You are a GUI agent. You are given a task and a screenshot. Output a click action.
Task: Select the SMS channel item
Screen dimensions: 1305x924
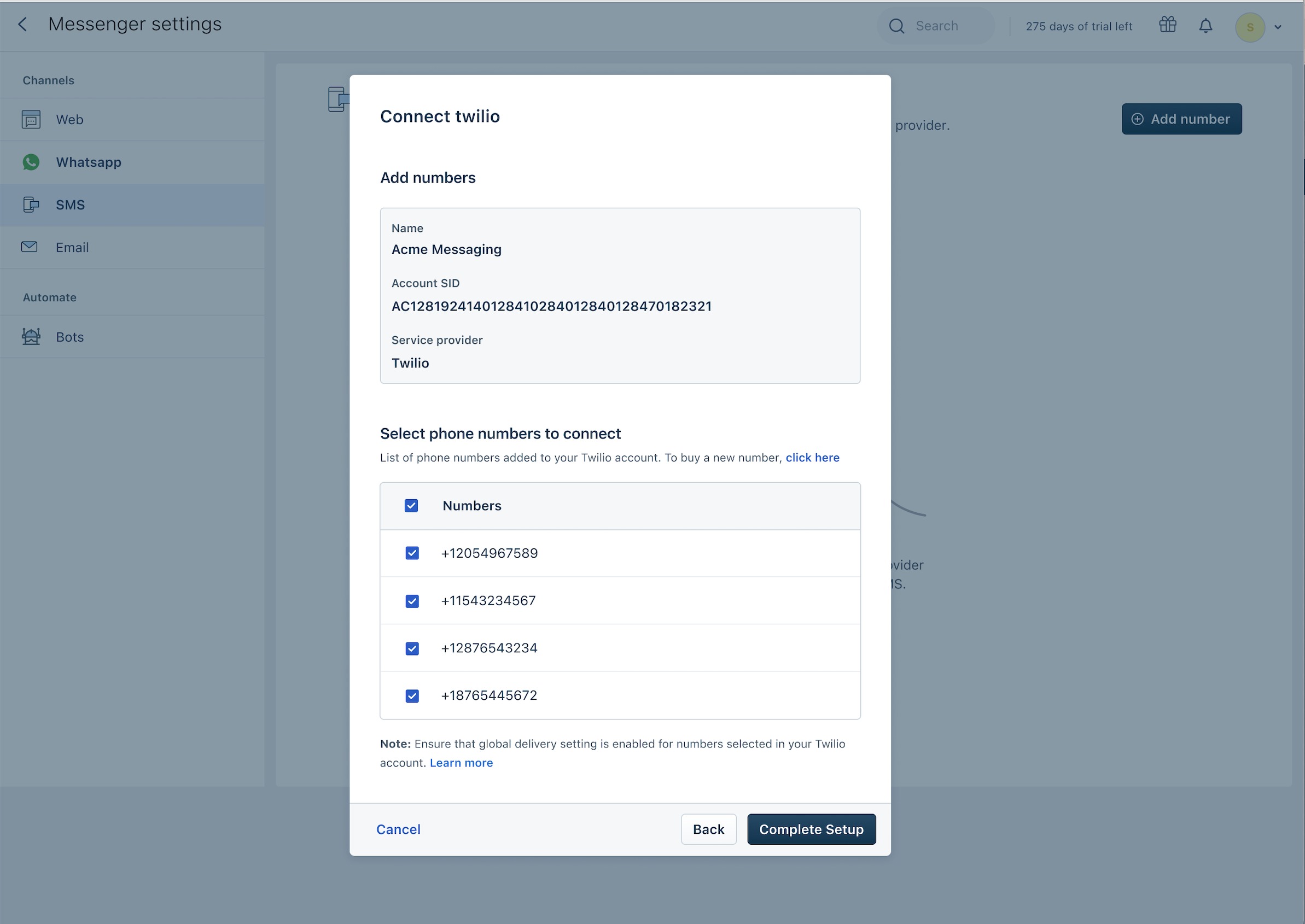coord(132,205)
